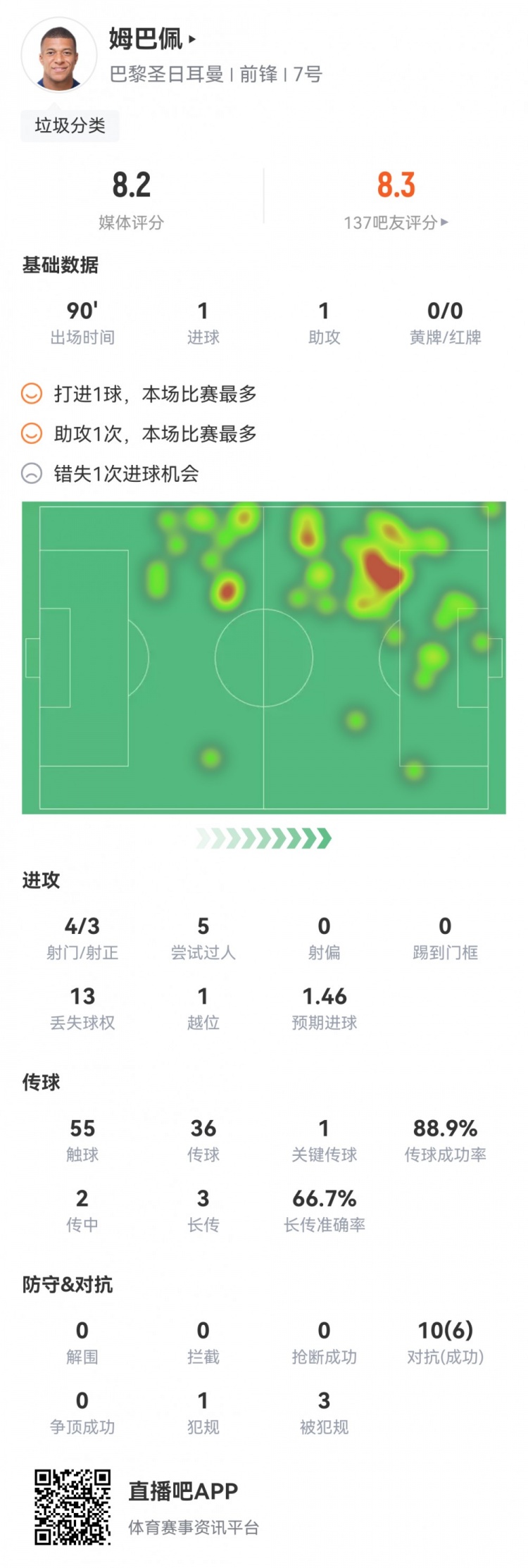528x1568 pixels.
Task: Open the 姆巴佩 player name link
Action: pyautogui.click(x=146, y=39)
